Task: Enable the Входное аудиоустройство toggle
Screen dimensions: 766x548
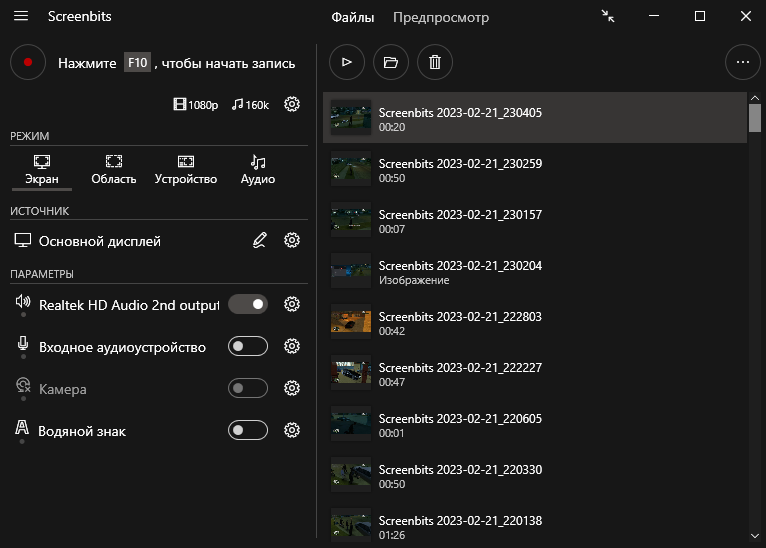Action: coord(248,346)
